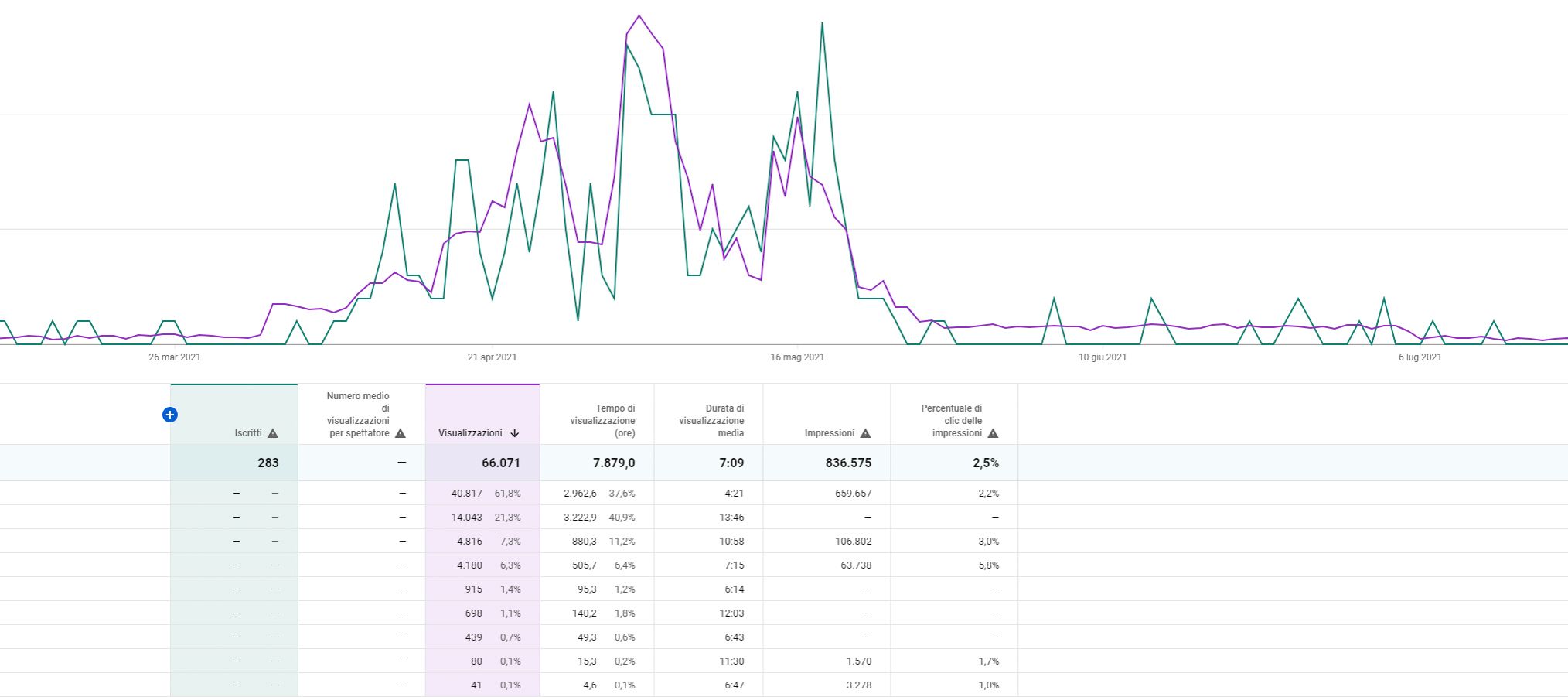Click the watch time cell 880,3
Screen dimensions: 1568x697
click(585, 542)
